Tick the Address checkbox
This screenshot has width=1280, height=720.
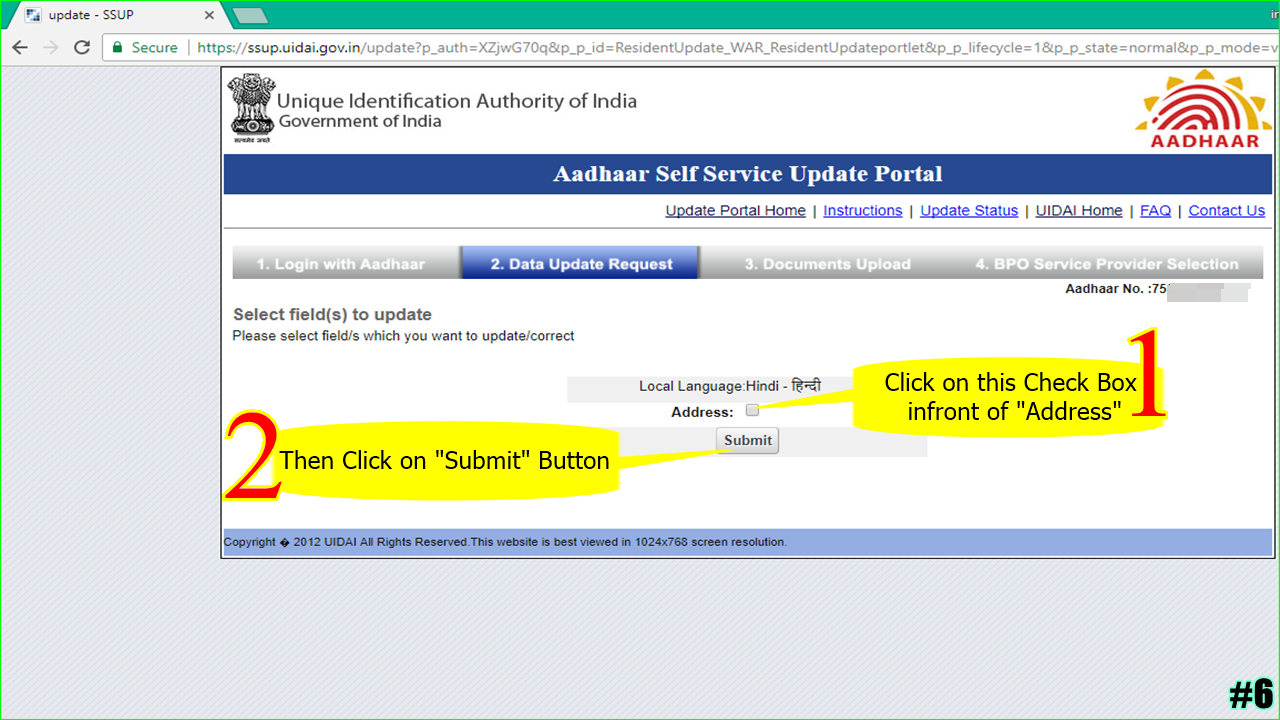[x=752, y=410]
